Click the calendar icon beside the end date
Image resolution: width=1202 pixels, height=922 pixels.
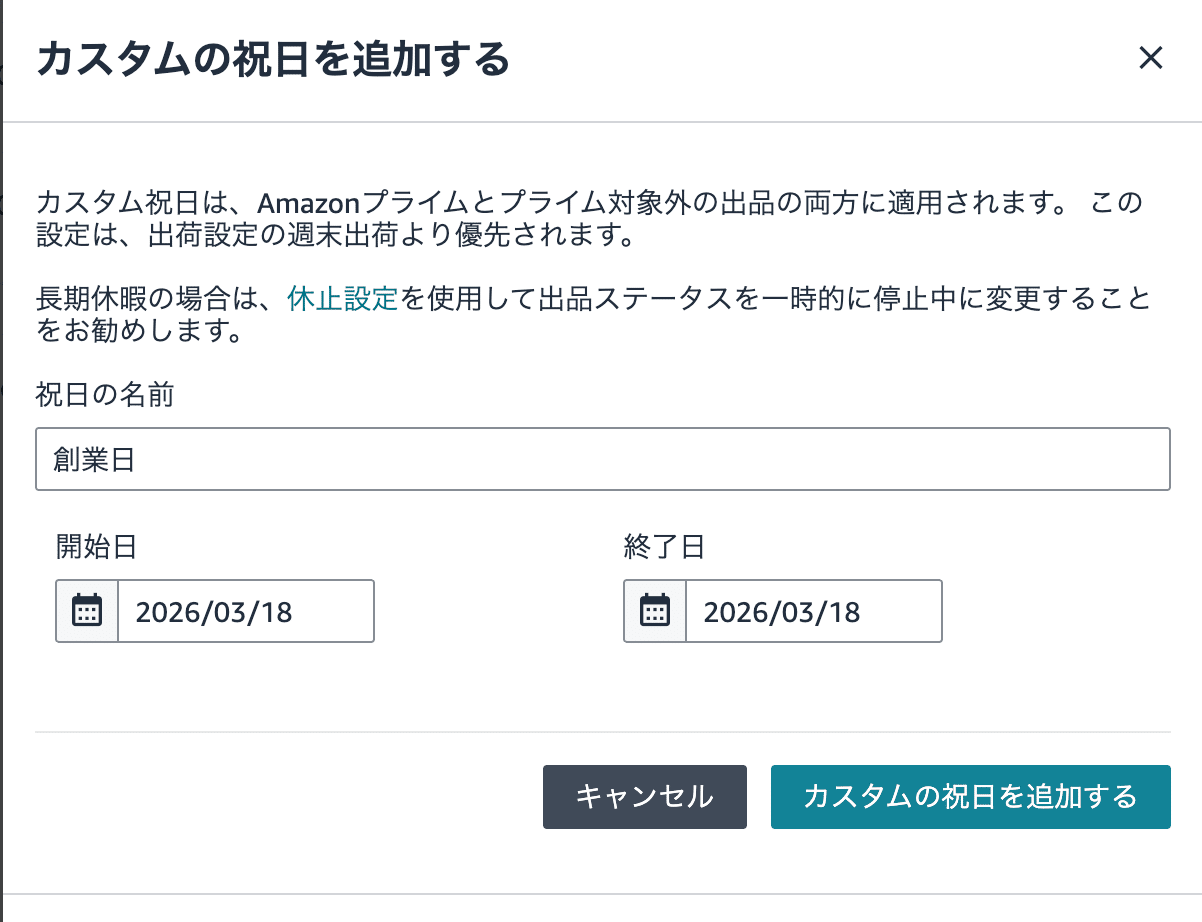point(655,611)
